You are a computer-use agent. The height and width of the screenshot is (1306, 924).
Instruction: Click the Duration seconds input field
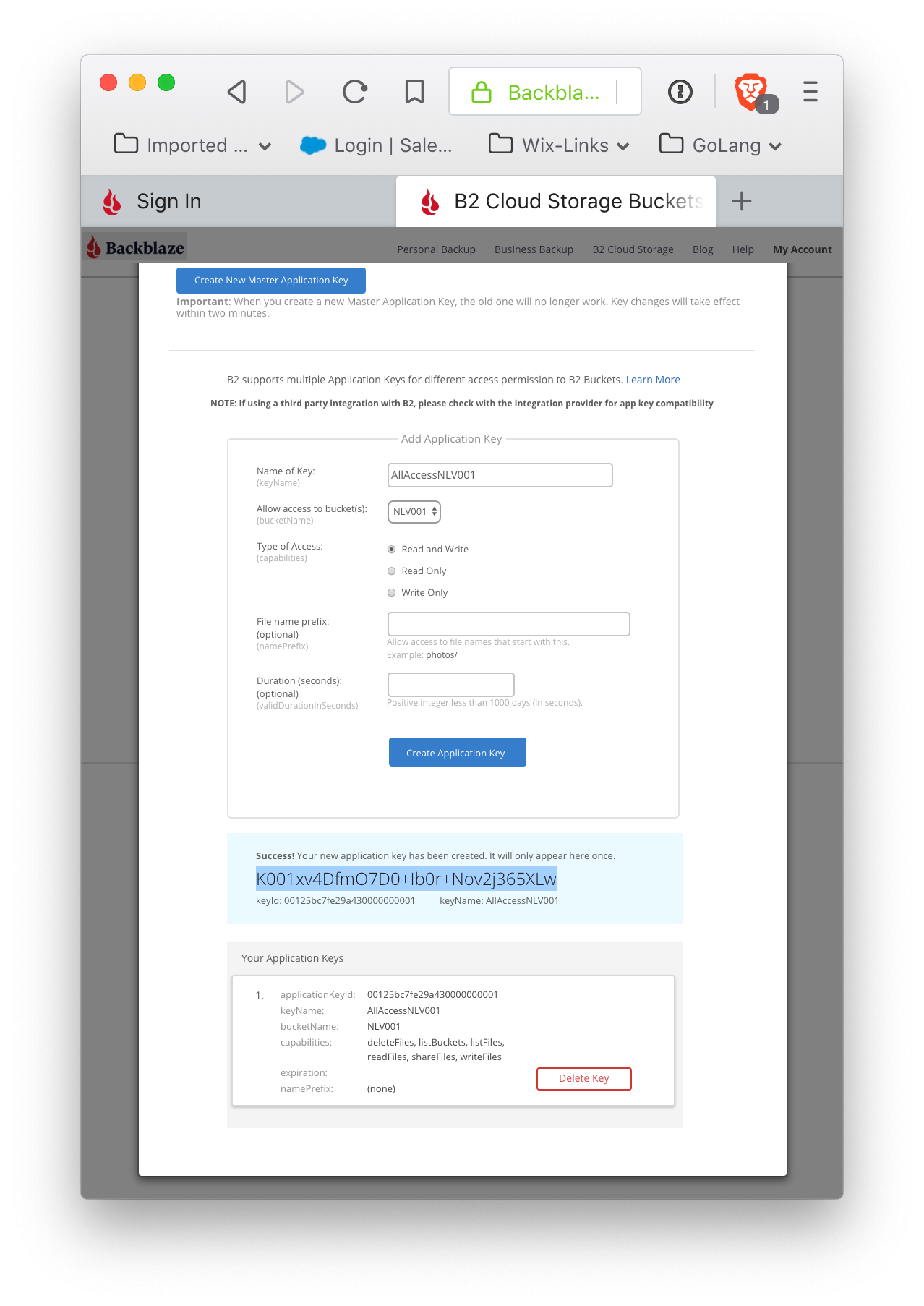pos(451,685)
